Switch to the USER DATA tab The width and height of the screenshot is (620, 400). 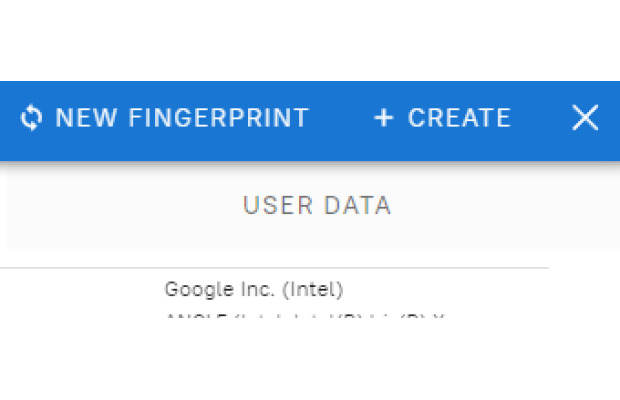pos(316,206)
